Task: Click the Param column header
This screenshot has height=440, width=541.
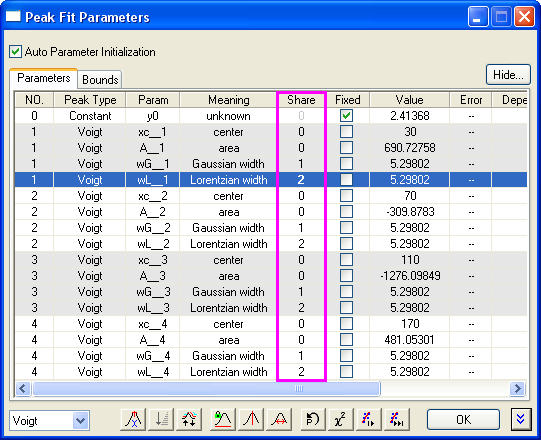Action: click(x=153, y=100)
